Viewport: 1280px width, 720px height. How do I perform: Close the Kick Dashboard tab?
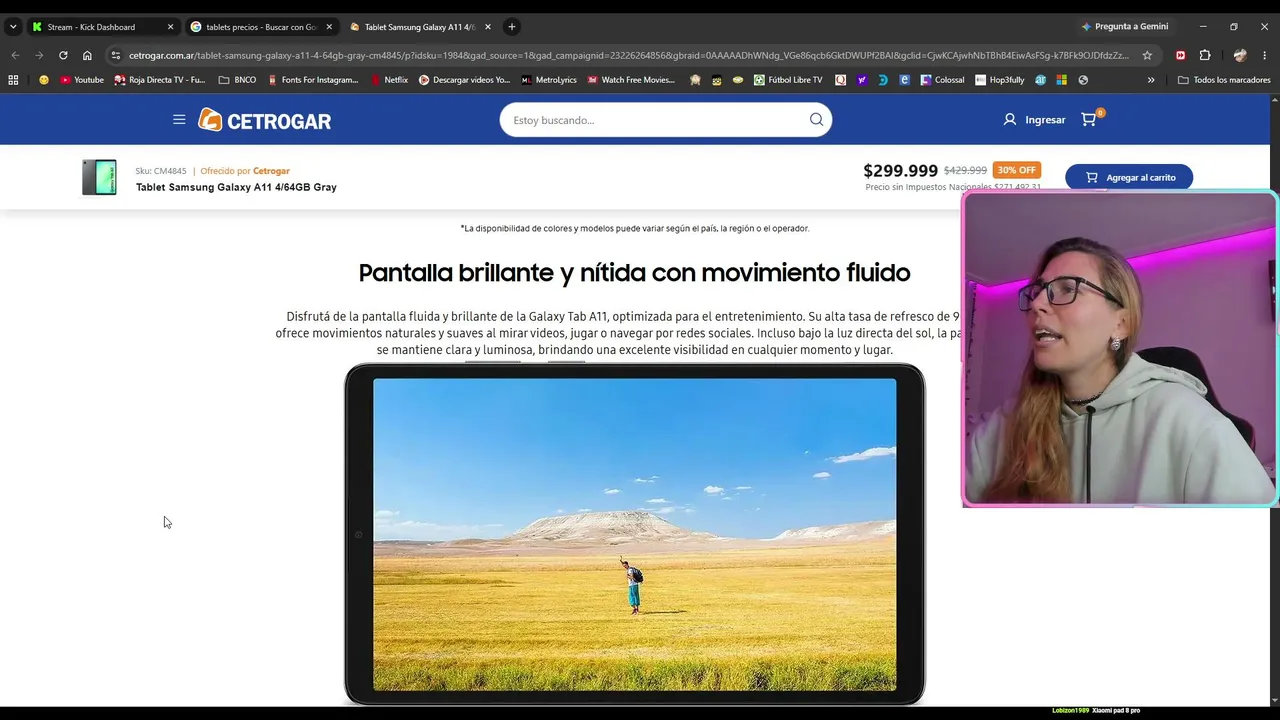pyautogui.click(x=170, y=27)
